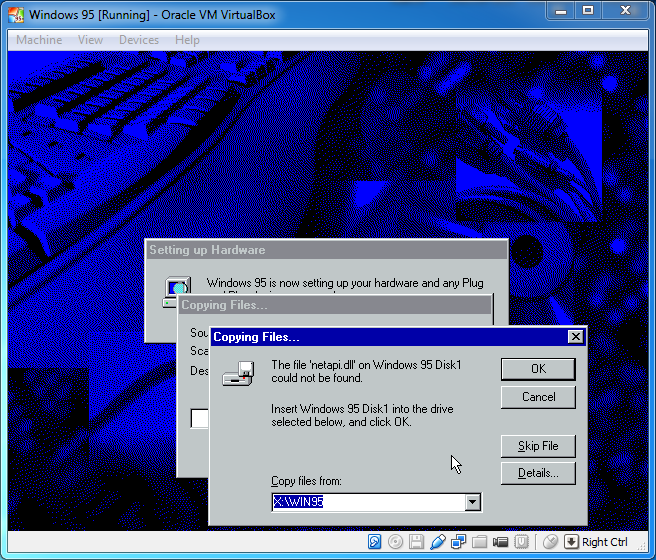Viewport: 656px width, 560px height.
Task: Close the Copying Files error dialog
Action: click(576, 337)
